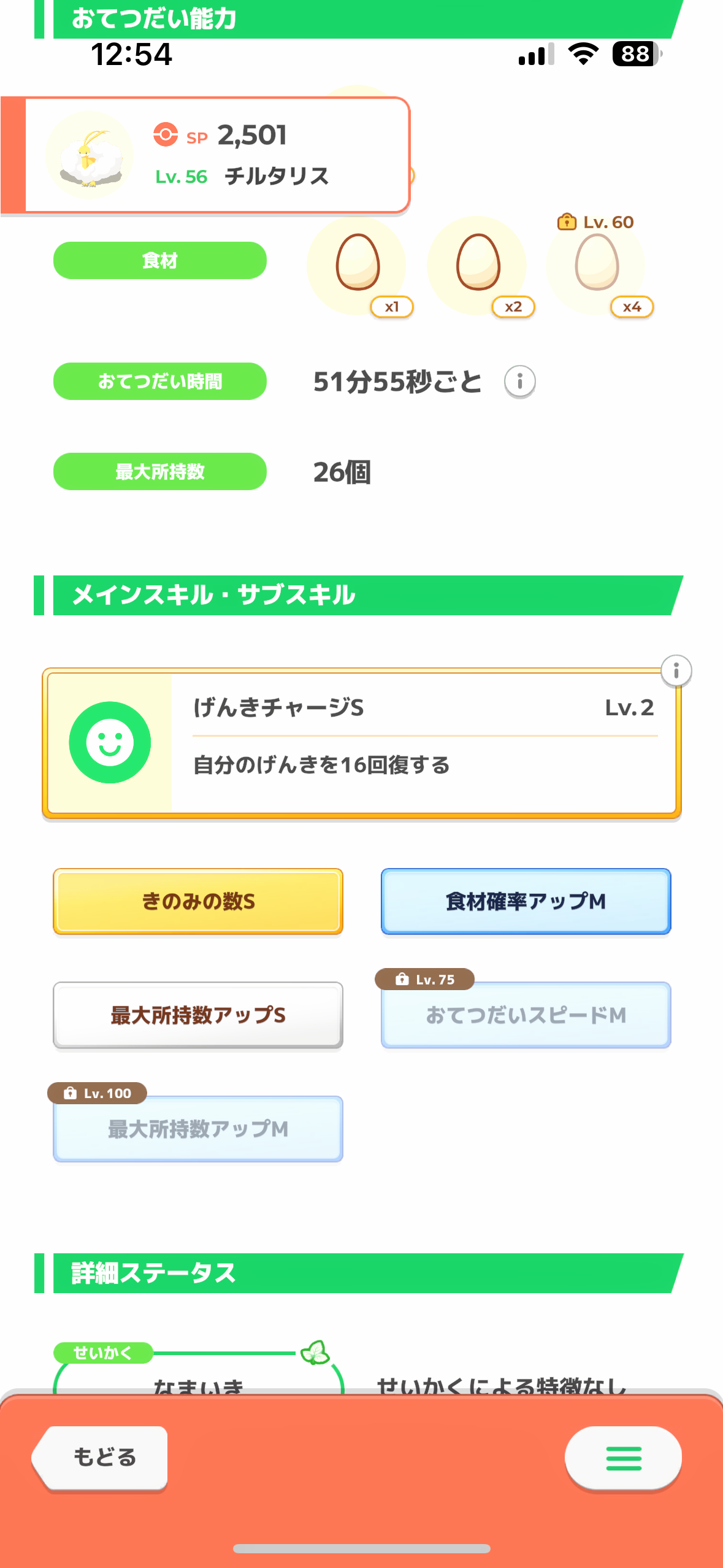723x1568 pixels.
Task: Open info icon beside おてつだい時間 value
Action: 519,382
